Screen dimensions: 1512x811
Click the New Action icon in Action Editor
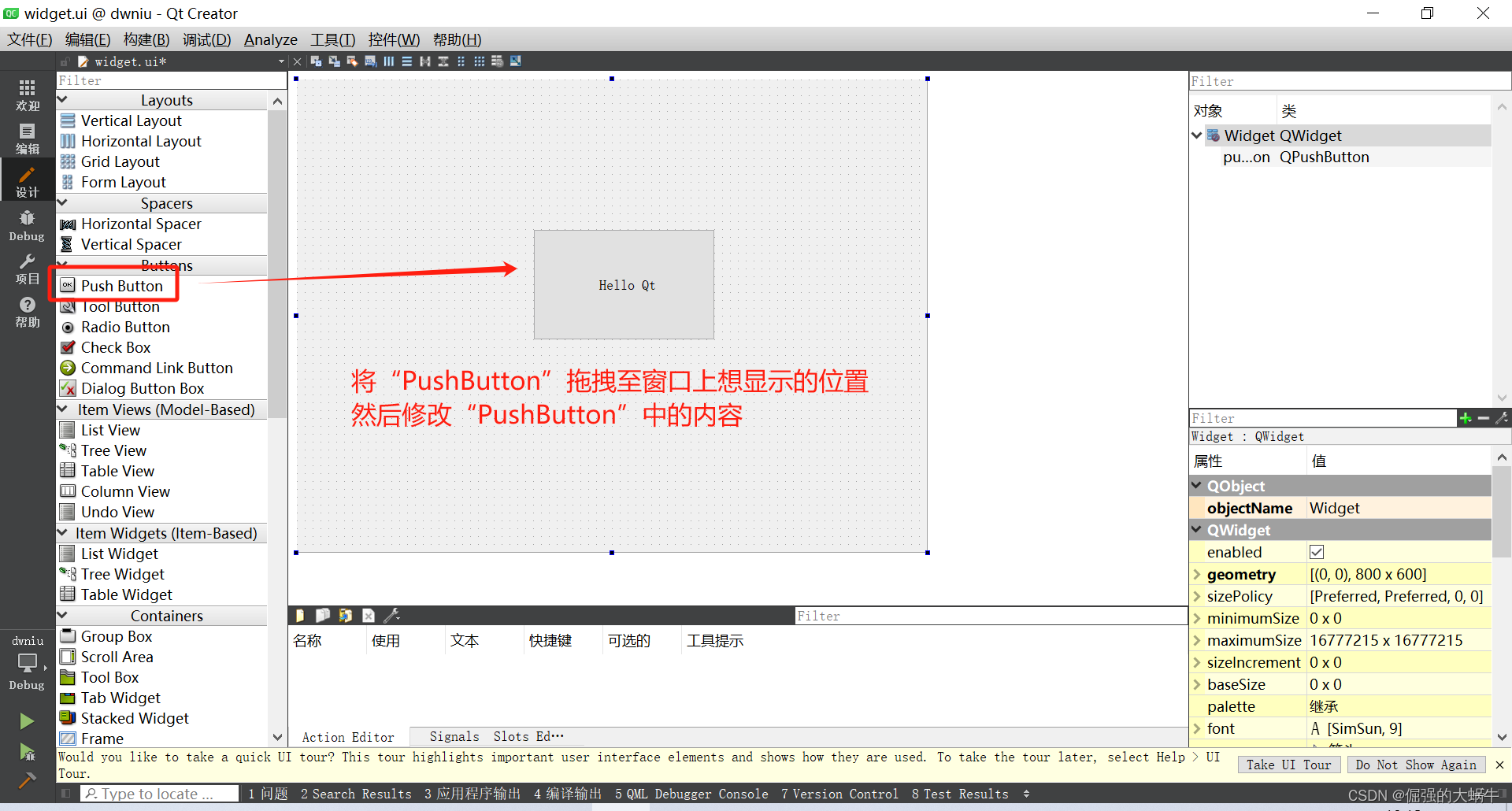pos(299,615)
